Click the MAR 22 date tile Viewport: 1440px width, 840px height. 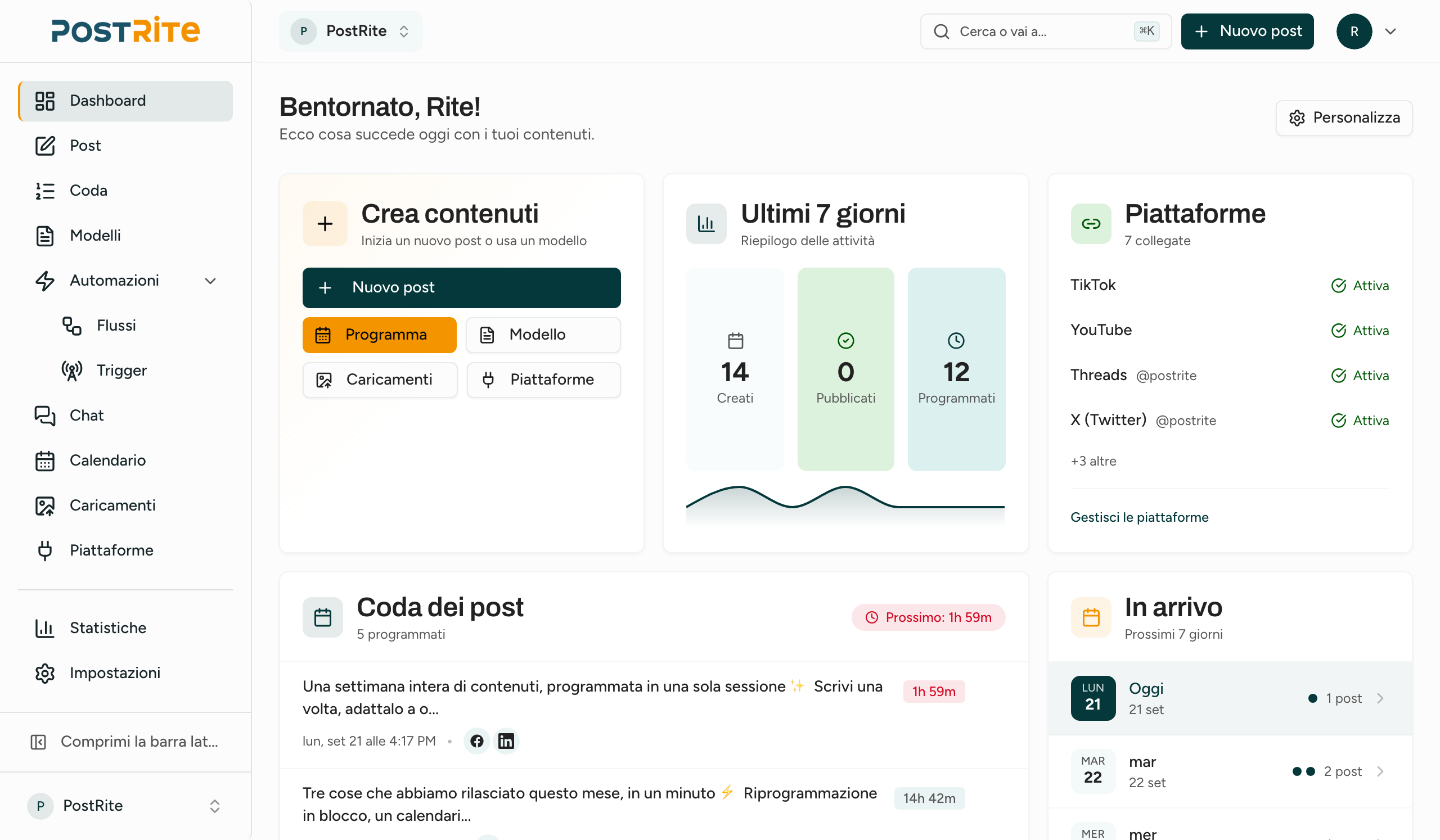coord(1092,772)
